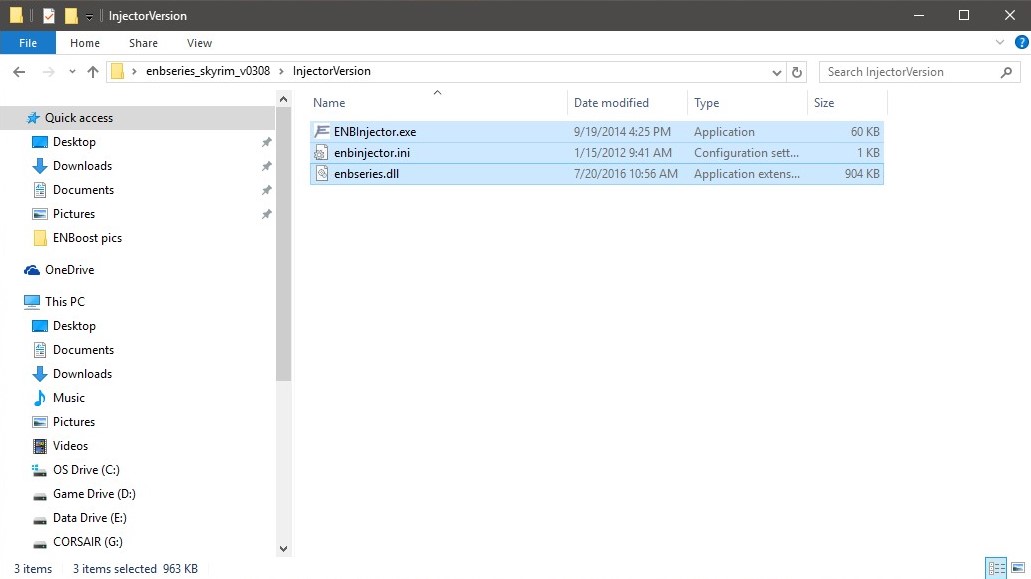Expand chevron before InjectorVersion breadcrumb
The height and width of the screenshot is (579, 1031).
281,71
